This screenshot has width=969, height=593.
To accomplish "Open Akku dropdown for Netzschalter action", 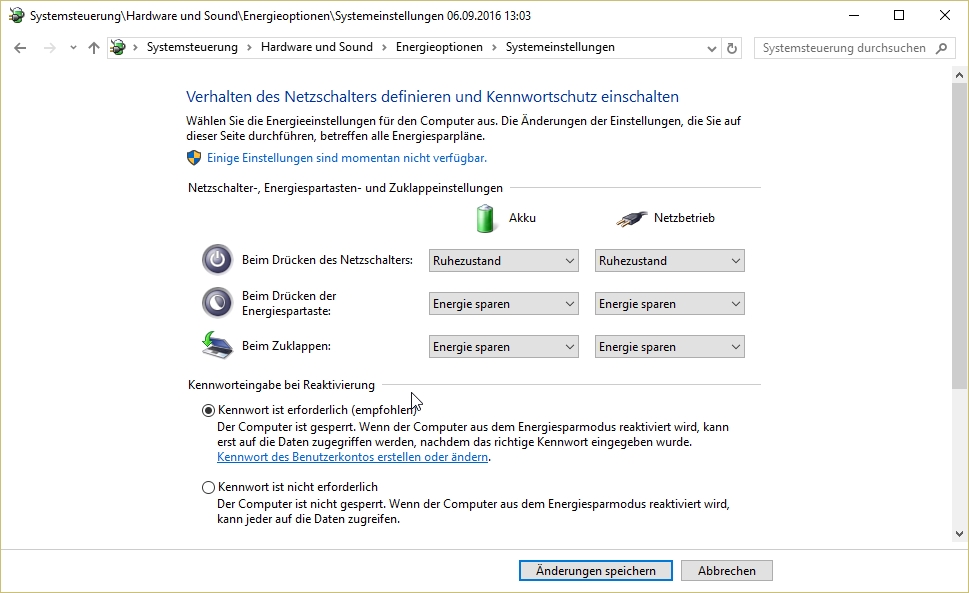I will click(503, 261).
